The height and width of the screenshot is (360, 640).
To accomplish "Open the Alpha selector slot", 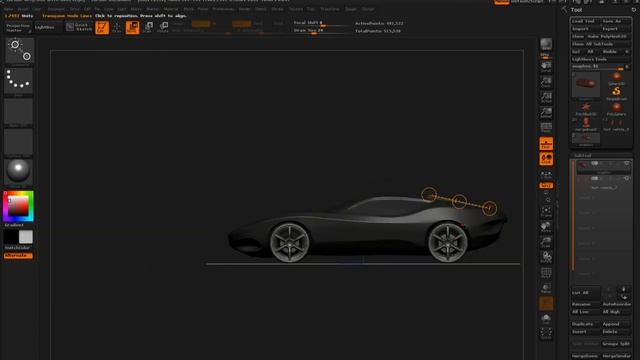I will pos(19,111).
